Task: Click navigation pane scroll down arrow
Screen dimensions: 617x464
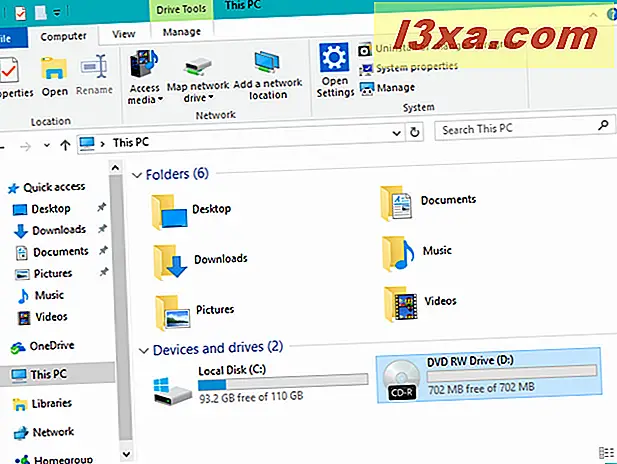Action: click(x=126, y=455)
